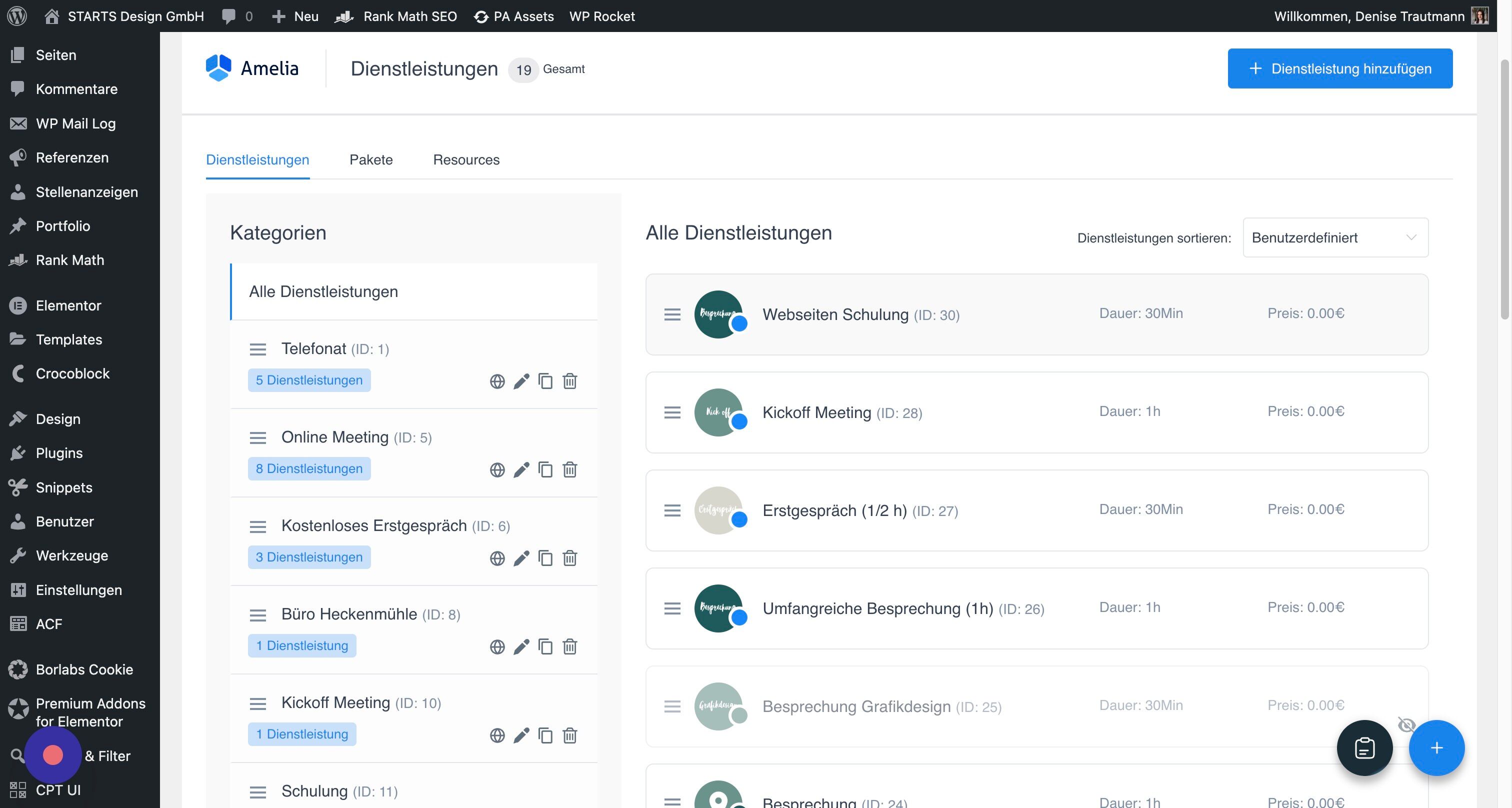The width and height of the screenshot is (1512, 808).
Task: Open Einstellungen in the sidebar
Action: pyautogui.click(x=78, y=590)
